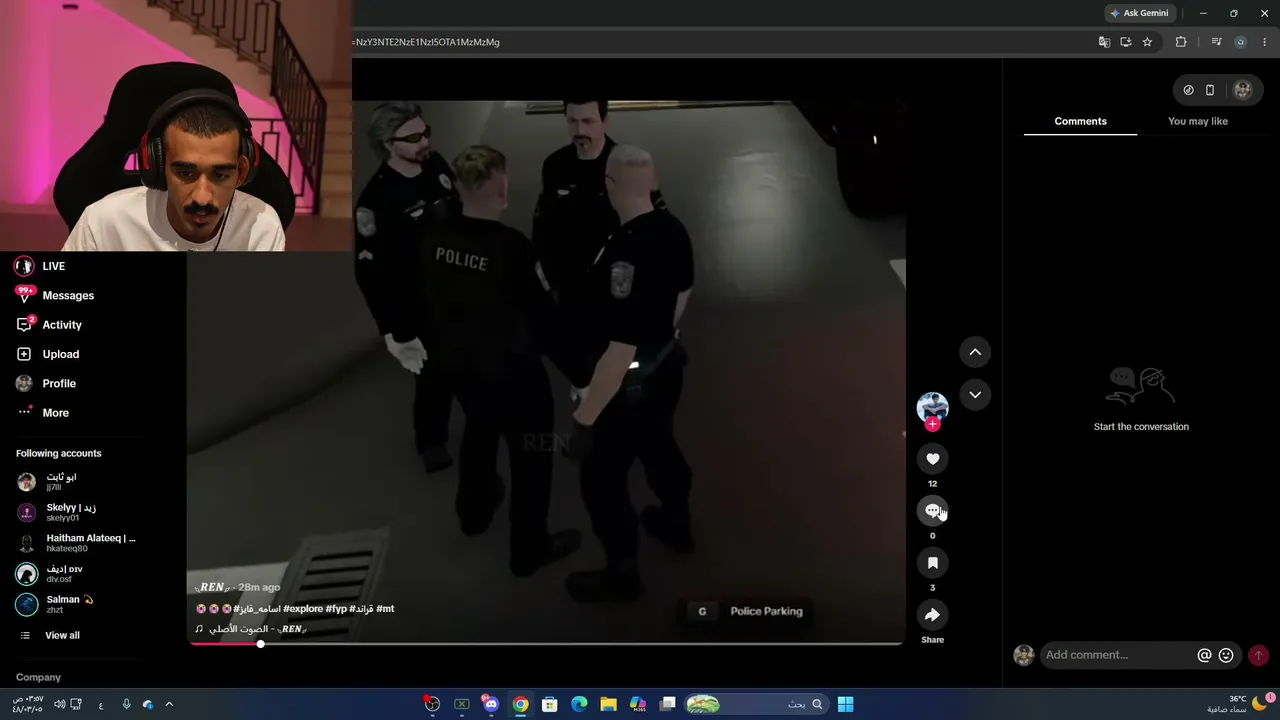The image size is (1280, 720).
Task: Switch to the Comments tab
Action: click(1080, 121)
